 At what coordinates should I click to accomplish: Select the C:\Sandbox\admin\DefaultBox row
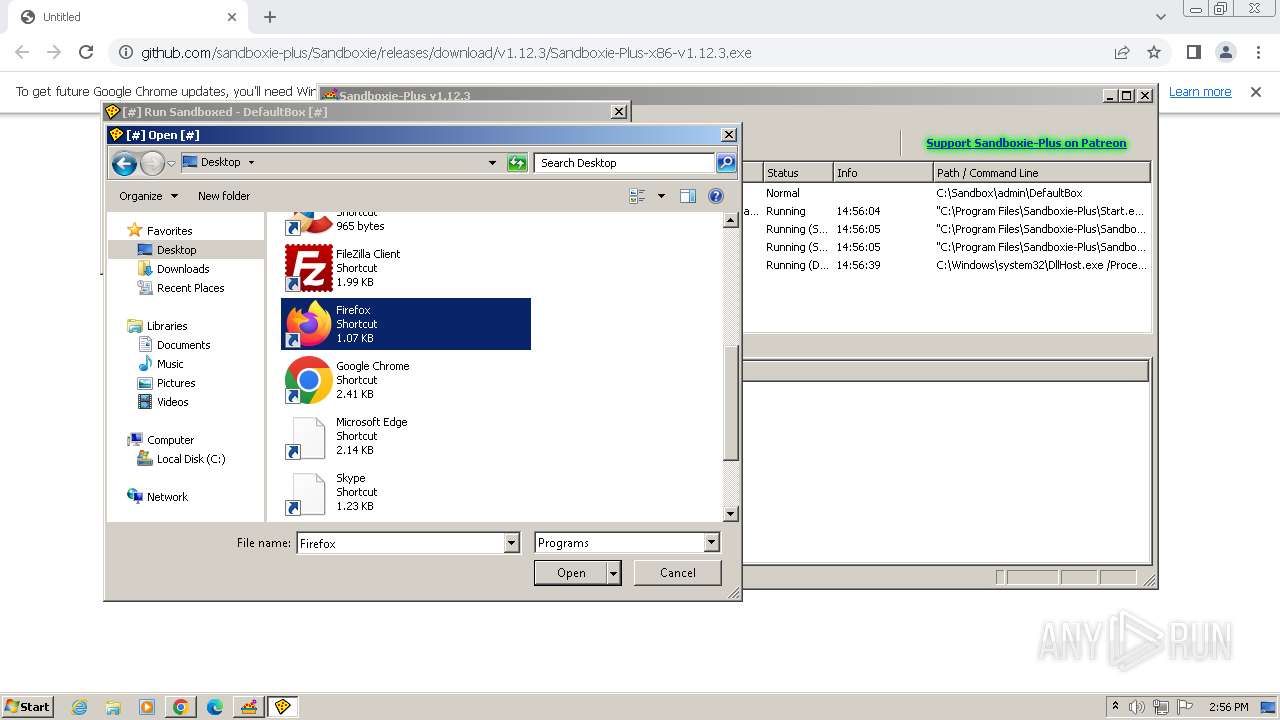(947, 193)
